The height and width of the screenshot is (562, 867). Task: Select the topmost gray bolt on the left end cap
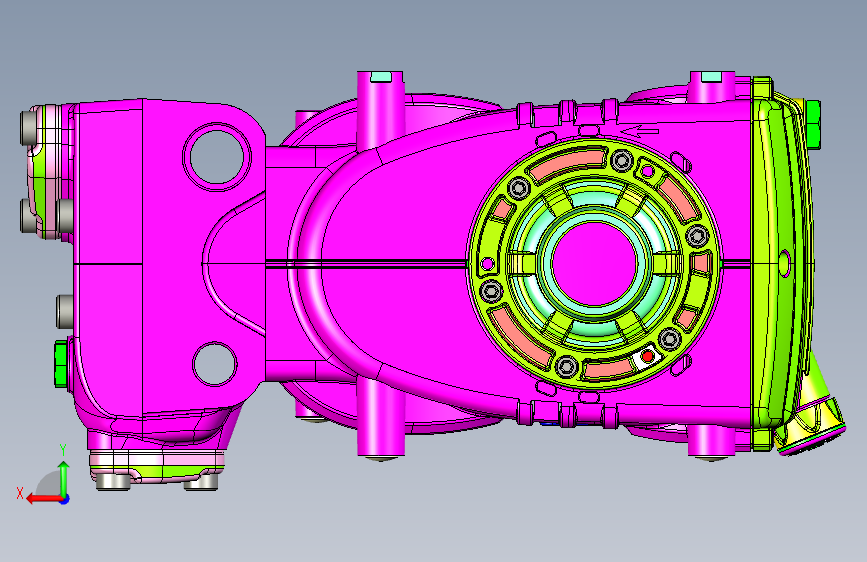(x=28, y=128)
